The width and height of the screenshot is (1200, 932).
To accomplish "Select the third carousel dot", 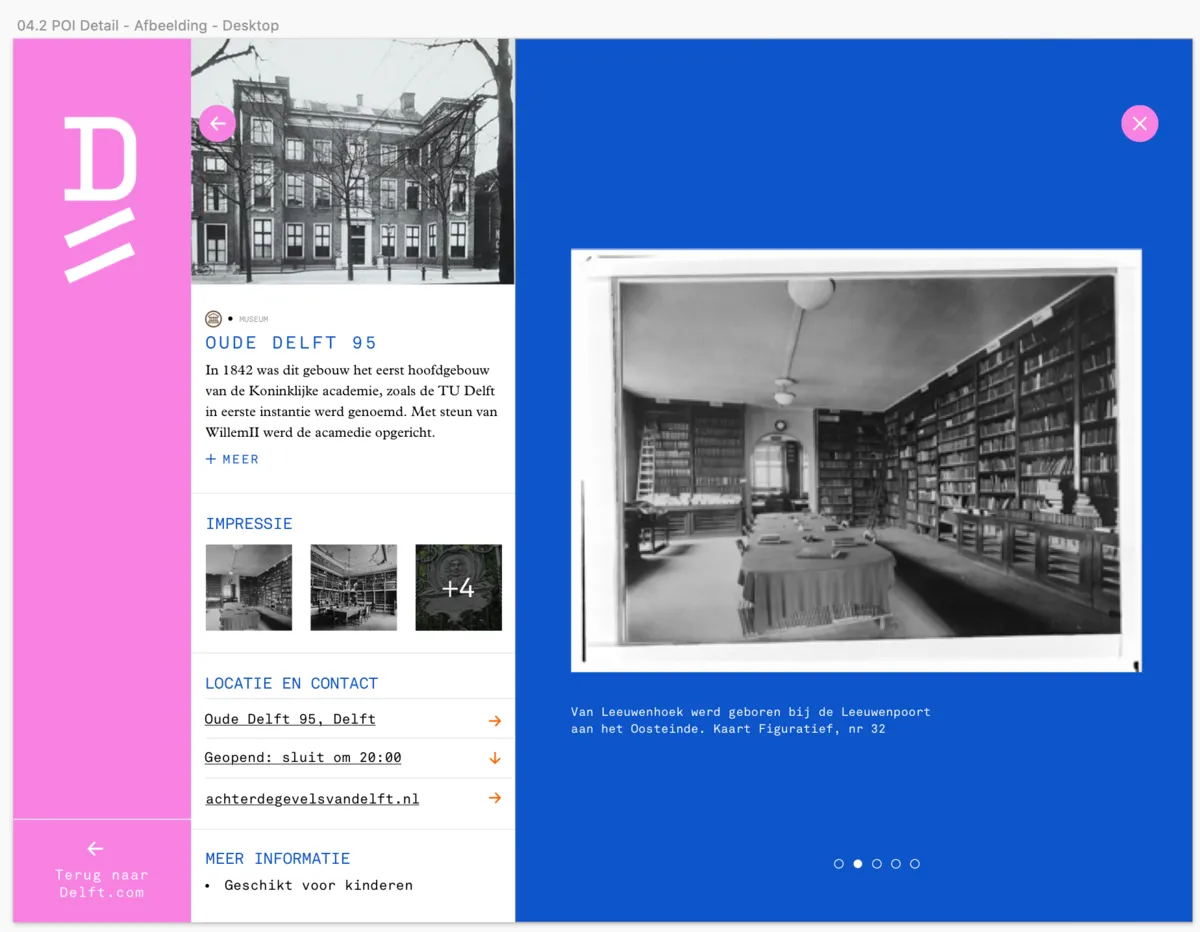I will [877, 864].
